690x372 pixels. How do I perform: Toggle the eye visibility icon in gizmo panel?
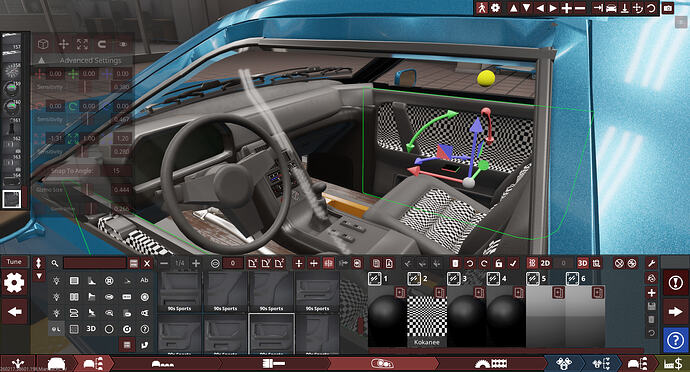[123, 44]
